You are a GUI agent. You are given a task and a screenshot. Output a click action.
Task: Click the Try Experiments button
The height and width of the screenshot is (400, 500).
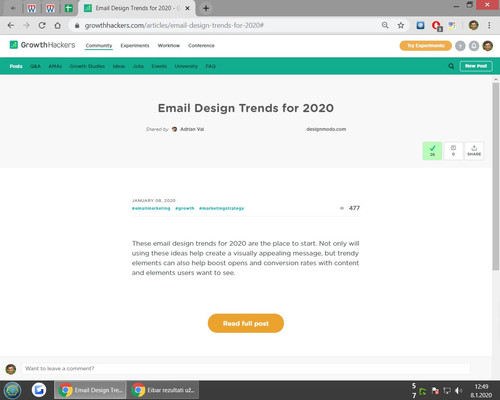[x=426, y=46]
